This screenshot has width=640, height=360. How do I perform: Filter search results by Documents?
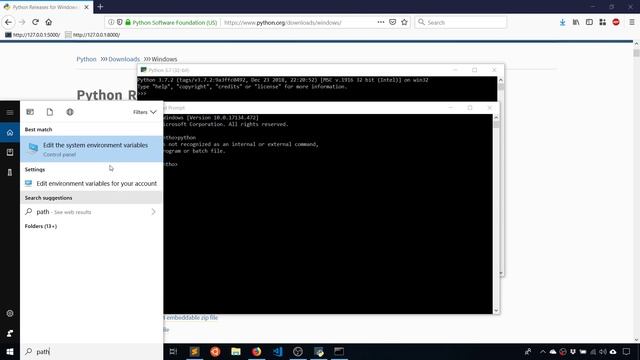point(50,112)
